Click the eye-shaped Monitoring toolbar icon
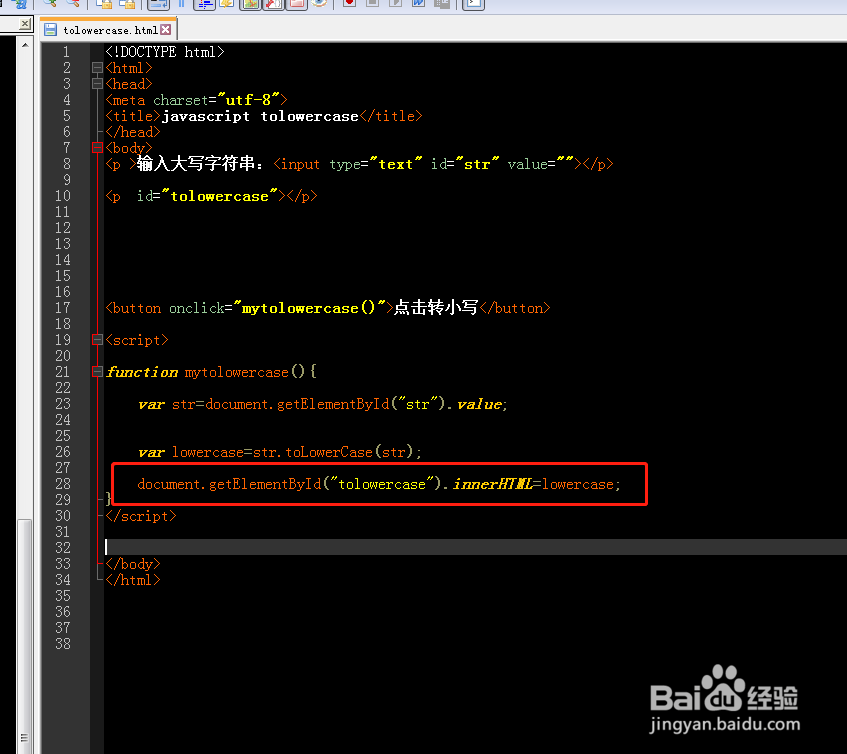 (x=319, y=4)
